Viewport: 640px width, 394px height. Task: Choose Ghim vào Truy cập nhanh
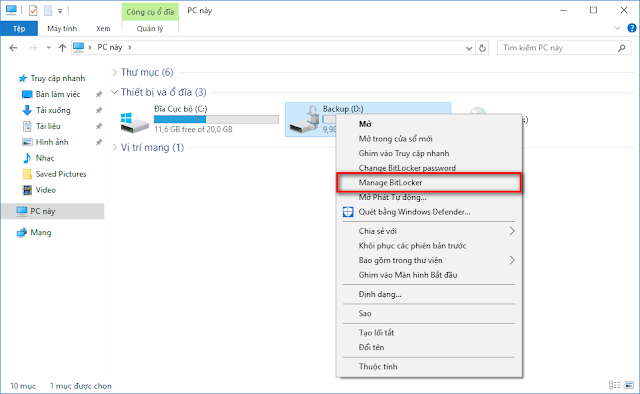429,153
